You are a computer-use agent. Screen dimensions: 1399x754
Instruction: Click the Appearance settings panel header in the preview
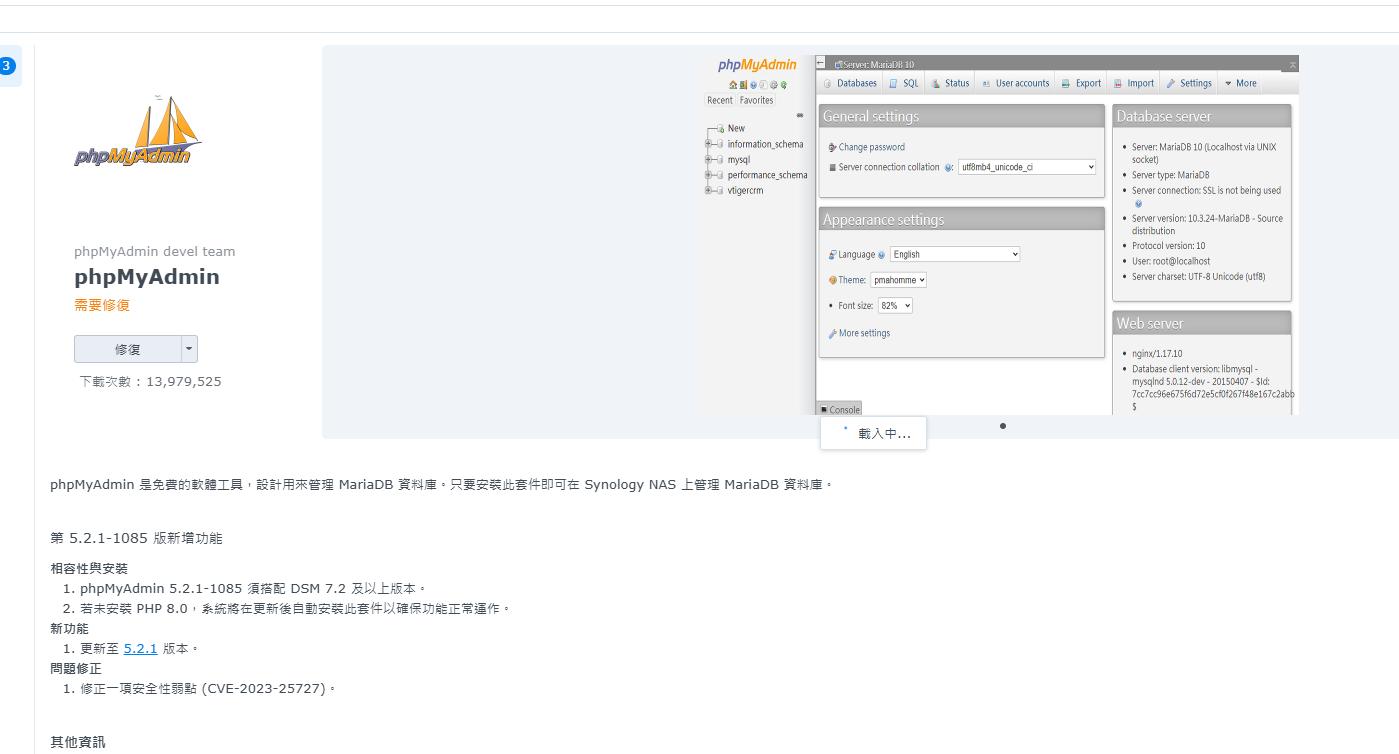coord(962,219)
